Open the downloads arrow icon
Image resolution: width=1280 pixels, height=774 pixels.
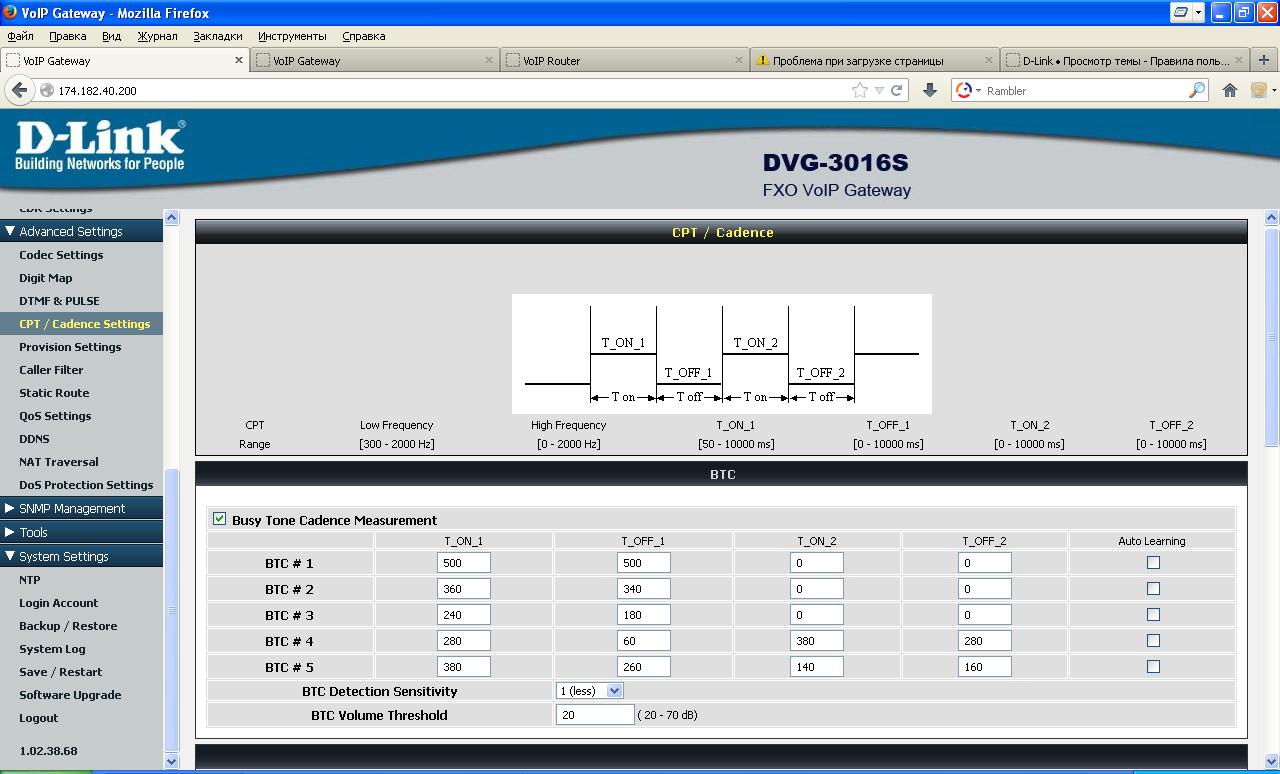929,90
